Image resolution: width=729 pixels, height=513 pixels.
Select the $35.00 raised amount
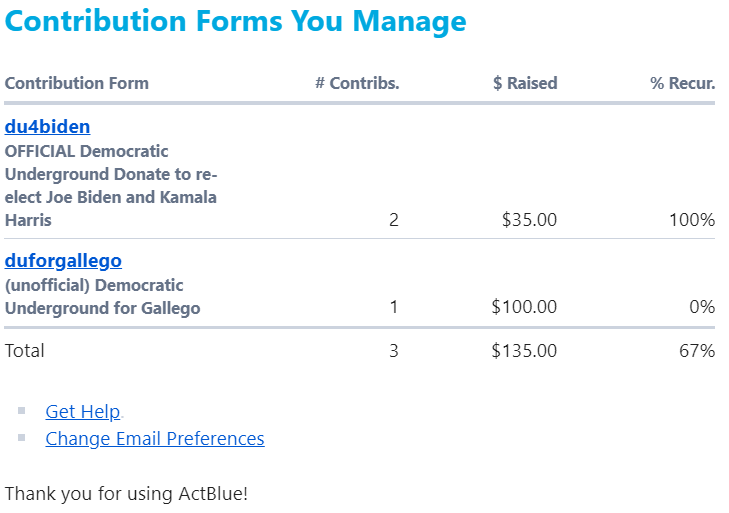(x=529, y=220)
